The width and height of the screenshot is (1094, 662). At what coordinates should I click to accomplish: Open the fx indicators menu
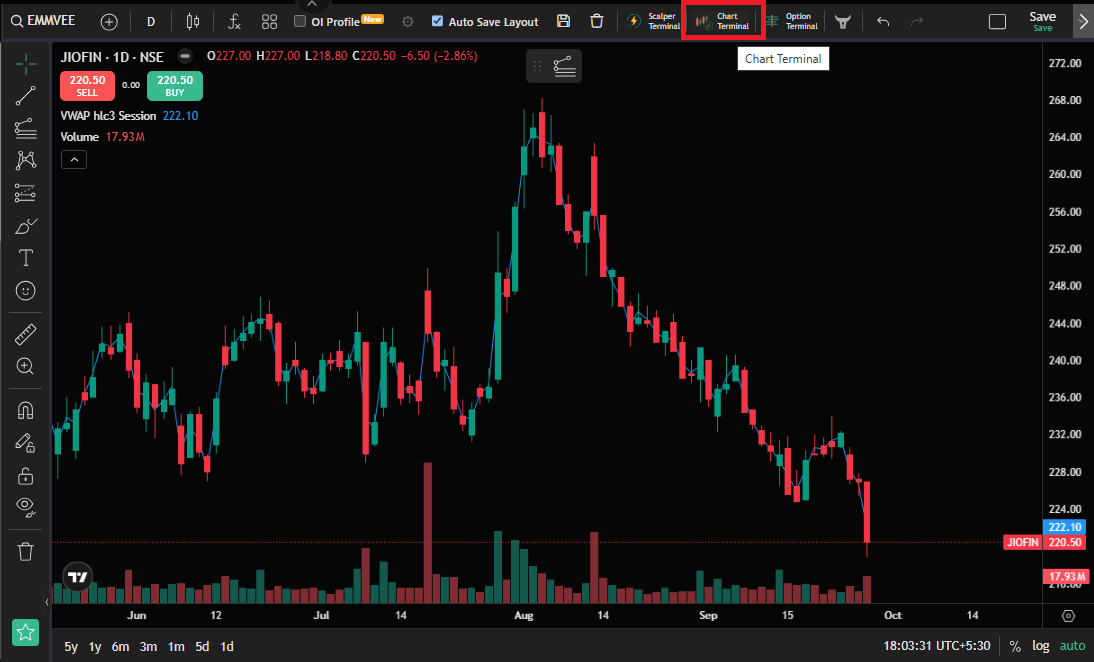tap(234, 22)
